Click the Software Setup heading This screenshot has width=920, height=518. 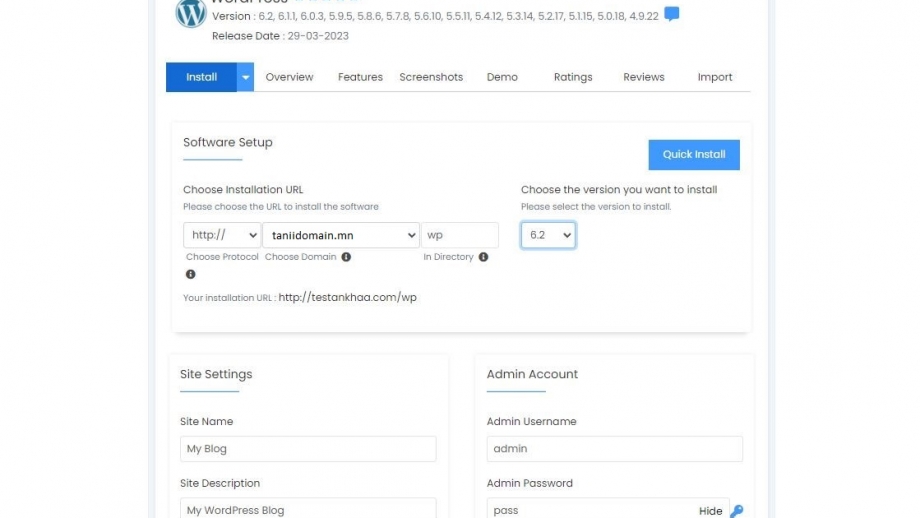tap(228, 143)
